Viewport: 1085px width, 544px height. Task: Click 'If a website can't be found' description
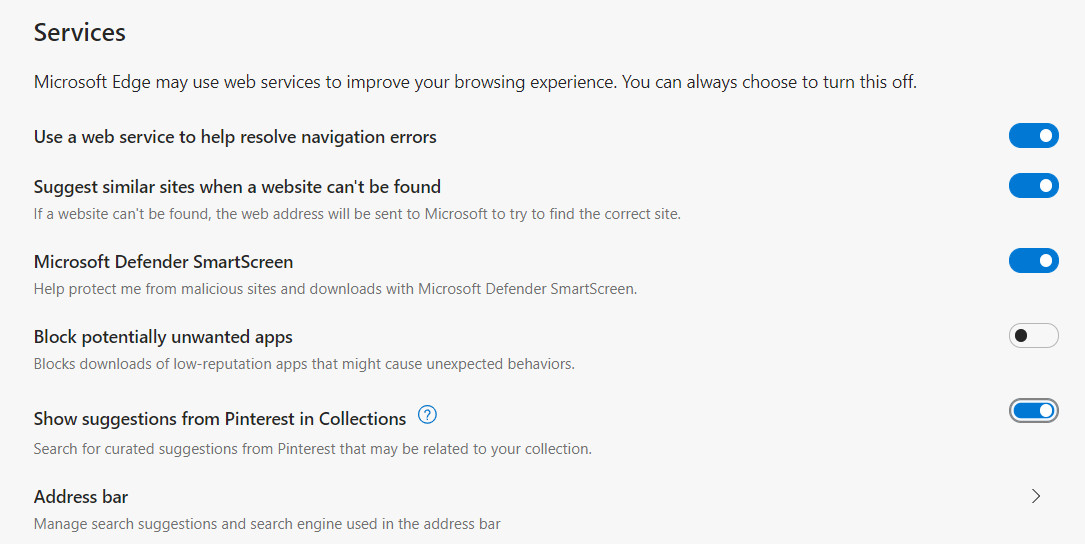pyautogui.click(x=357, y=214)
